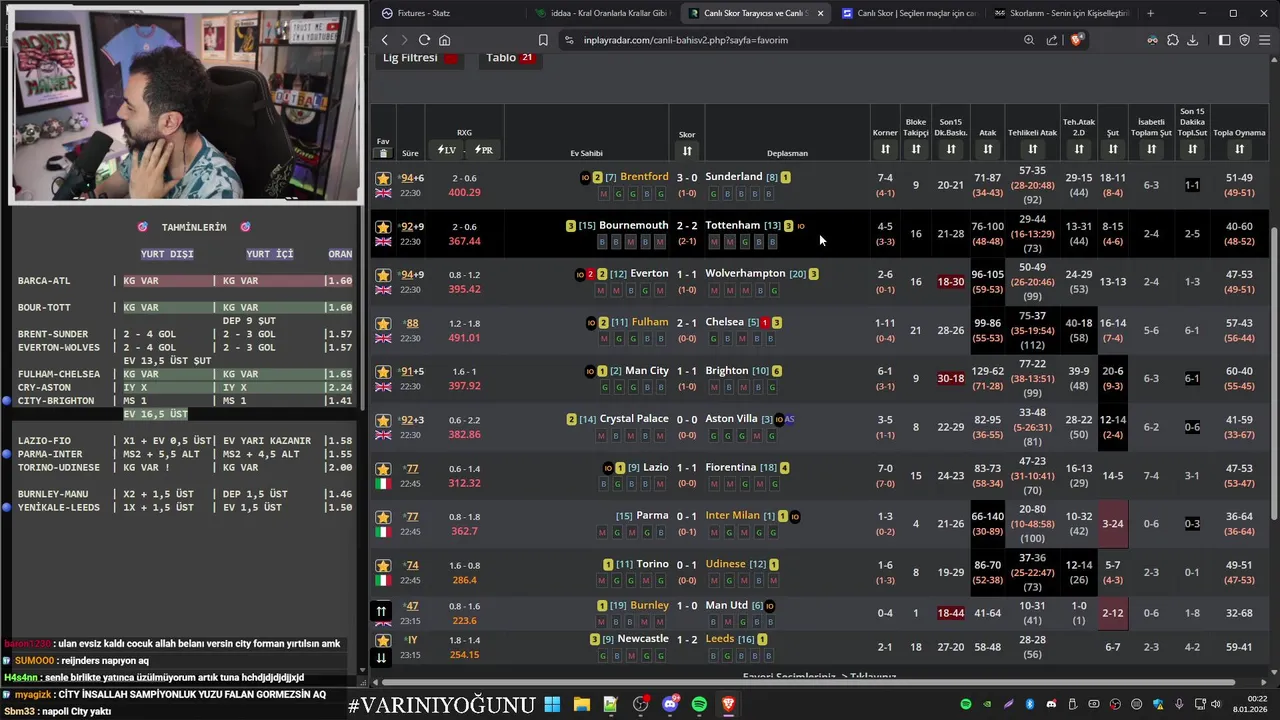The height and width of the screenshot is (720, 1280).
Task: Sort by the Tehlikeli Atak column arrows
Action: tap(1033, 149)
